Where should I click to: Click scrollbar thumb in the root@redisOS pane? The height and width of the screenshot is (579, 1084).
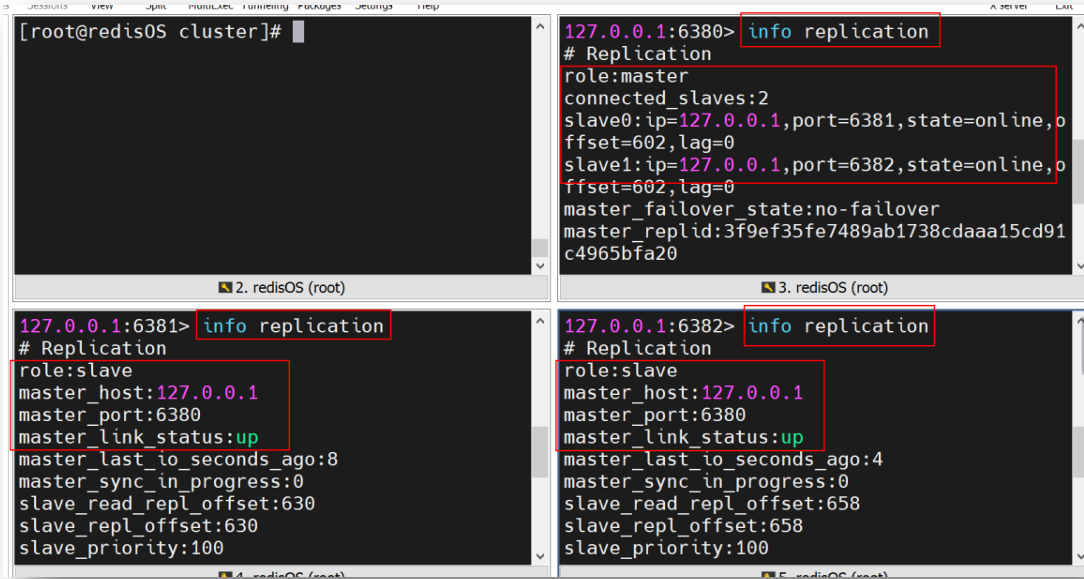[x=541, y=248]
